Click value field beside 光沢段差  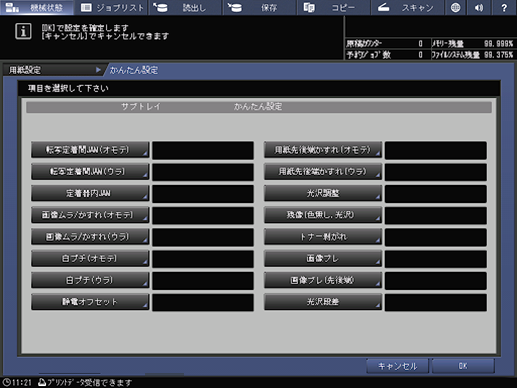tap(436, 302)
